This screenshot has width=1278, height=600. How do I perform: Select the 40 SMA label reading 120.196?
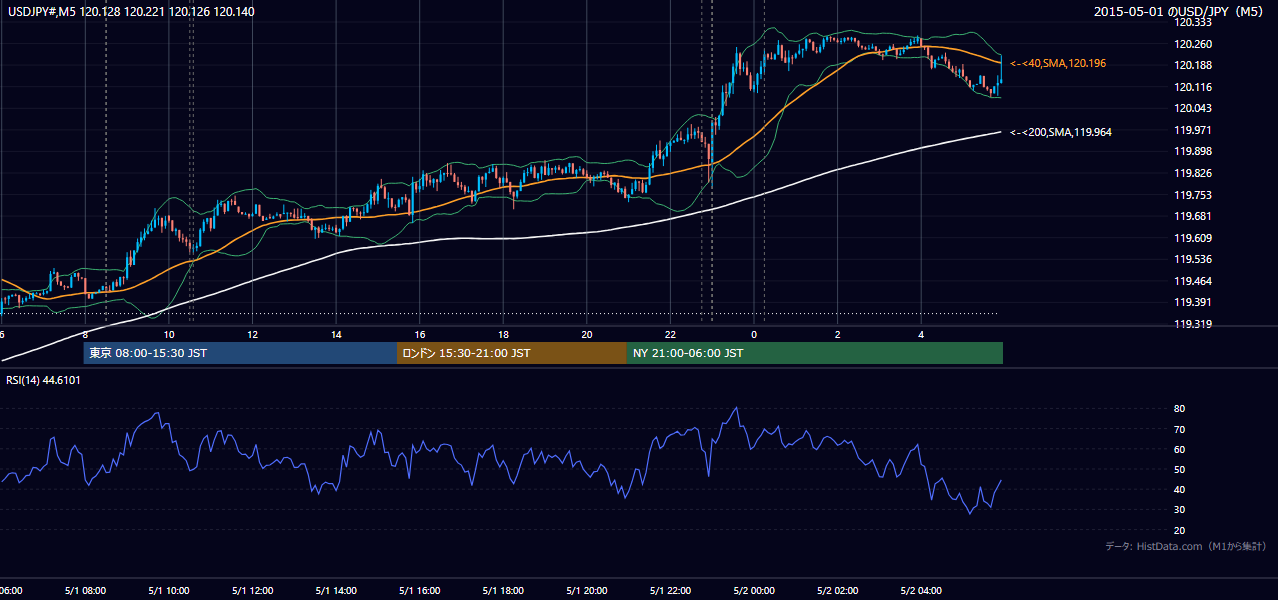pyautogui.click(x=1058, y=63)
